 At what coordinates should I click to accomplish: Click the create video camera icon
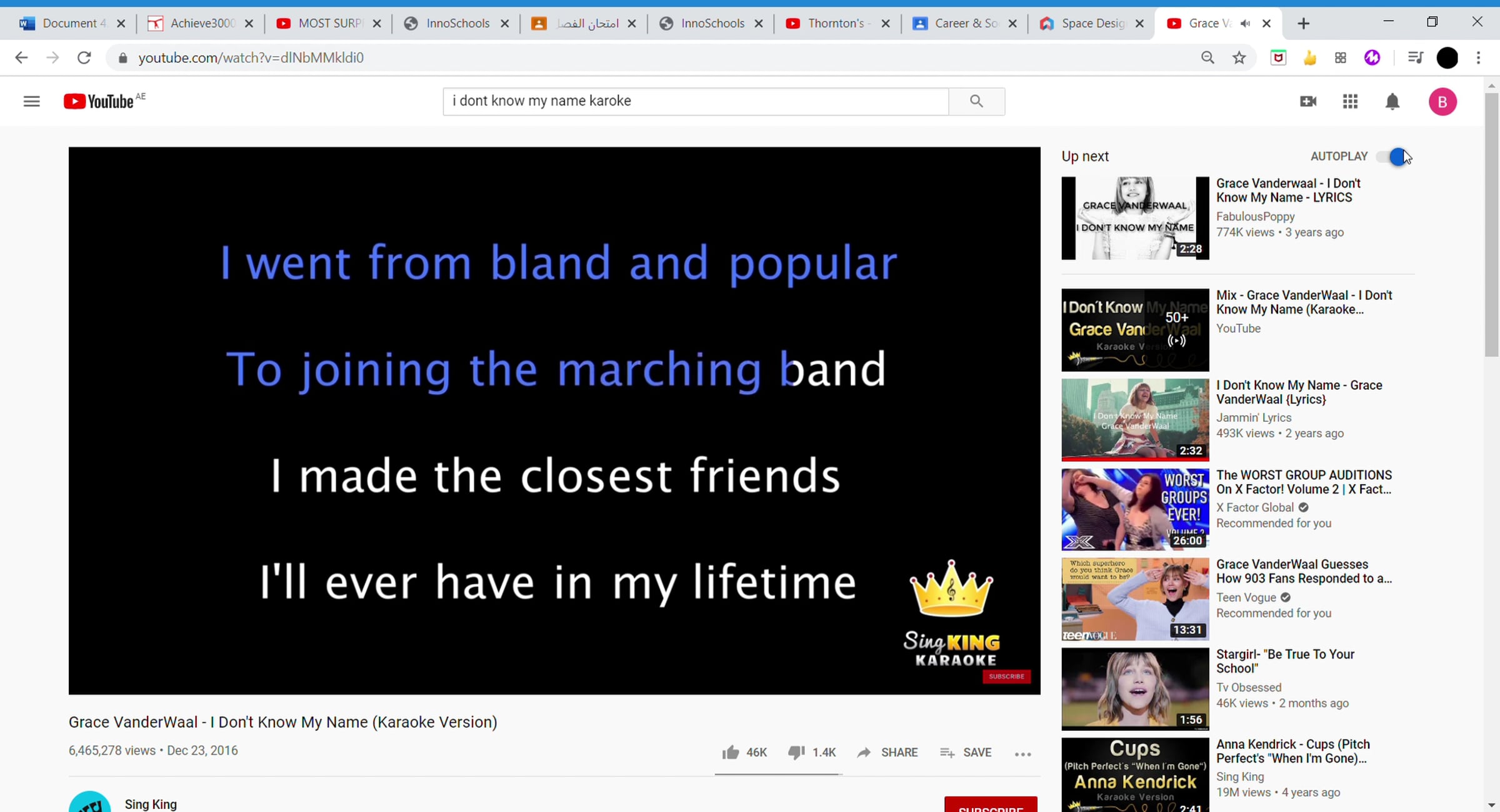[x=1308, y=101]
